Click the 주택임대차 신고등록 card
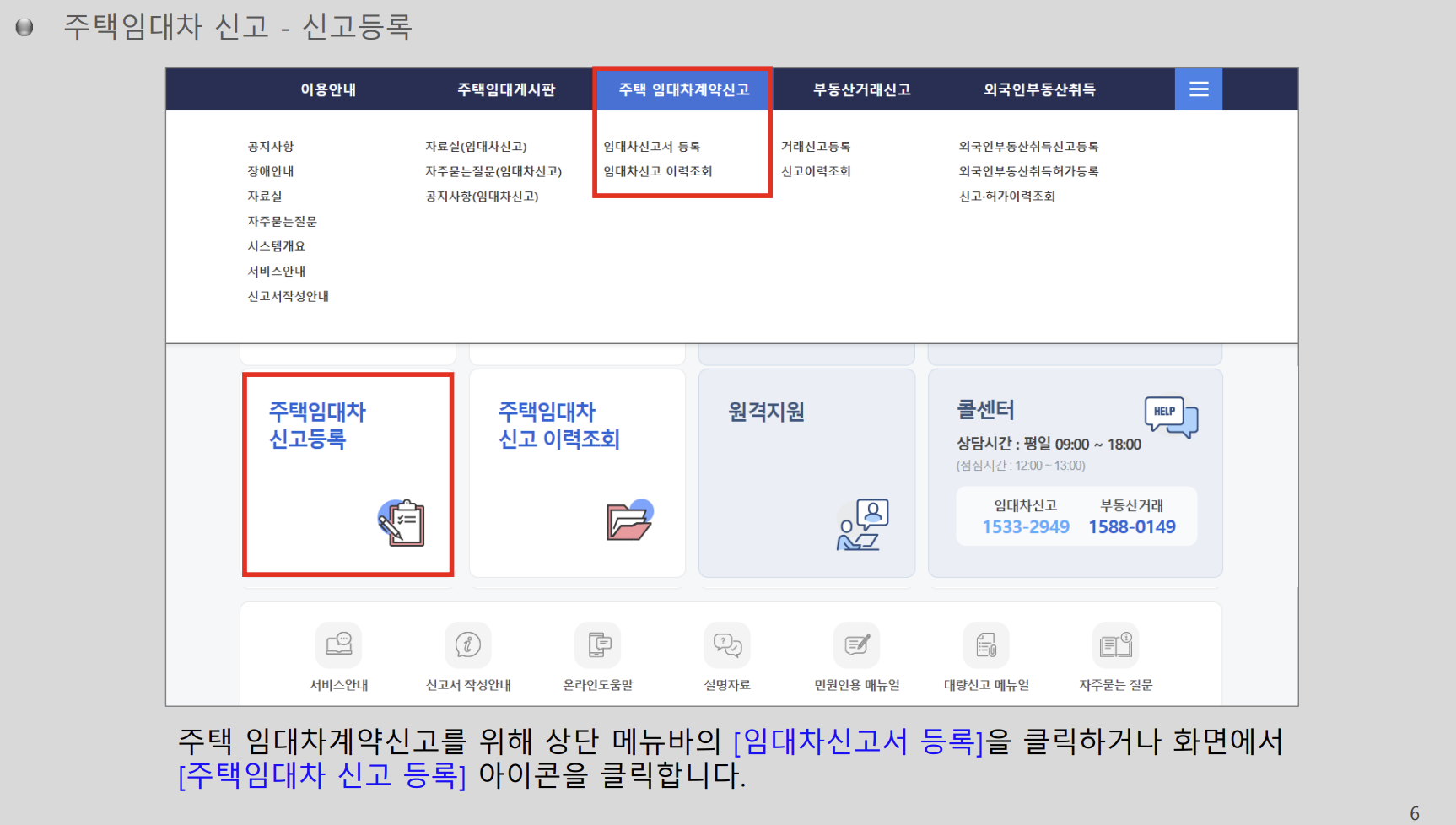This screenshot has height=825, width=1456. tap(348, 472)
